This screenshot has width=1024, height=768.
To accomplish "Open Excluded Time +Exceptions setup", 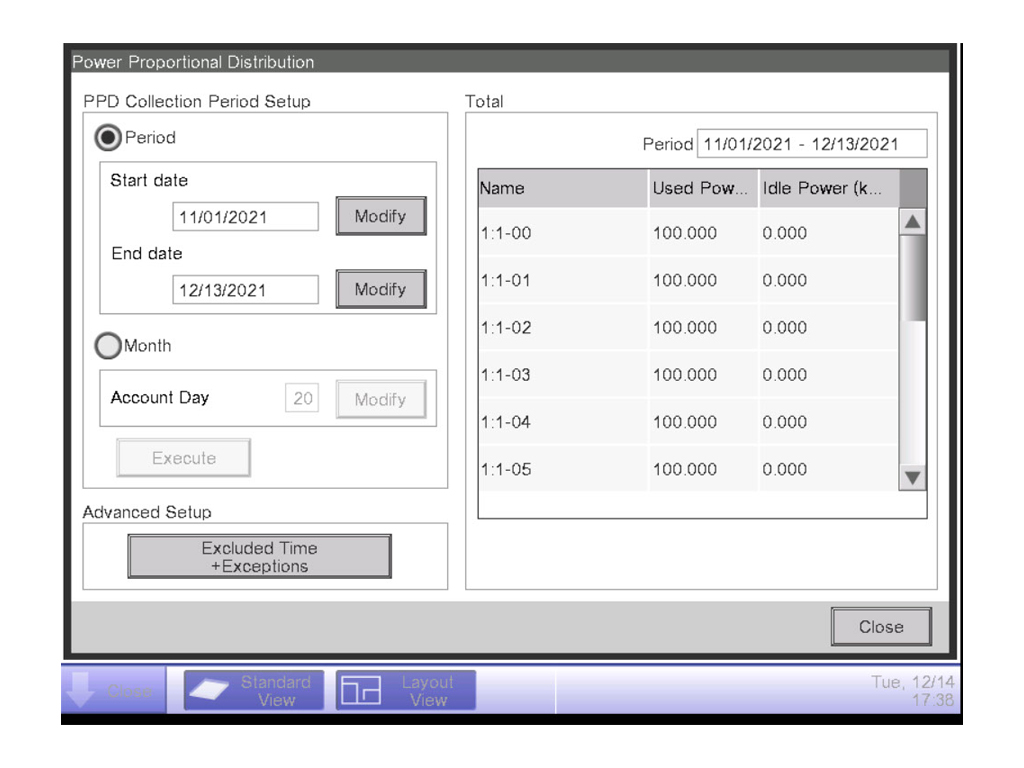I will [259, 557].
